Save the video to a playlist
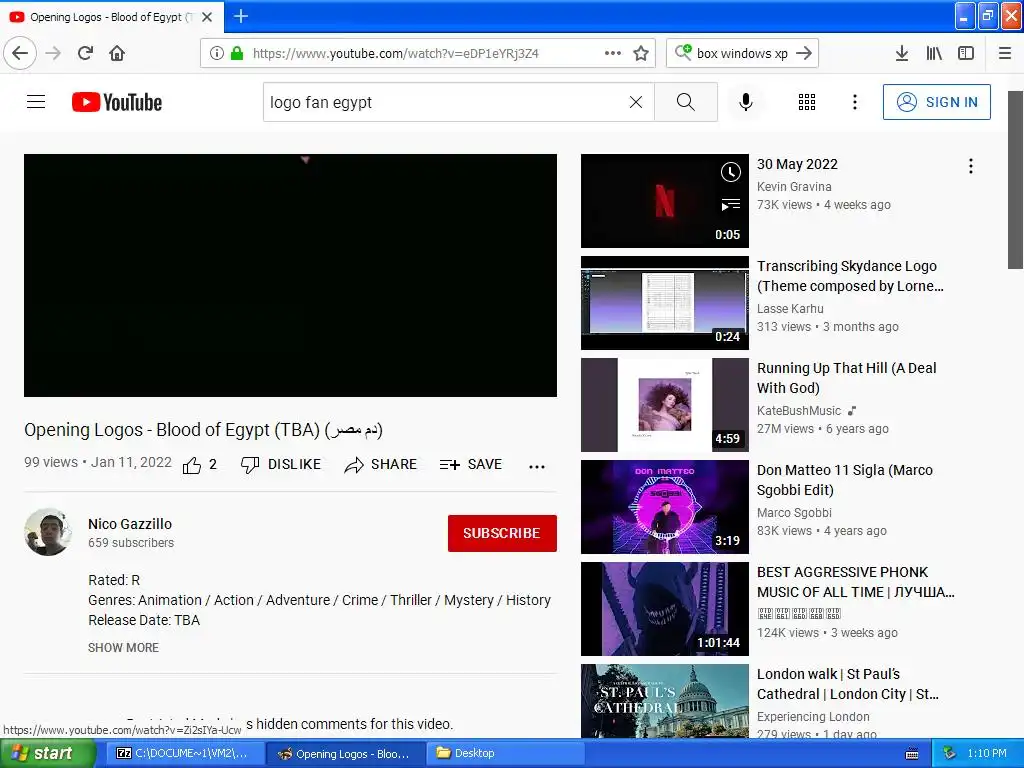The height and width of the screenshot is (768, 1024). click(x=471, y=464)
